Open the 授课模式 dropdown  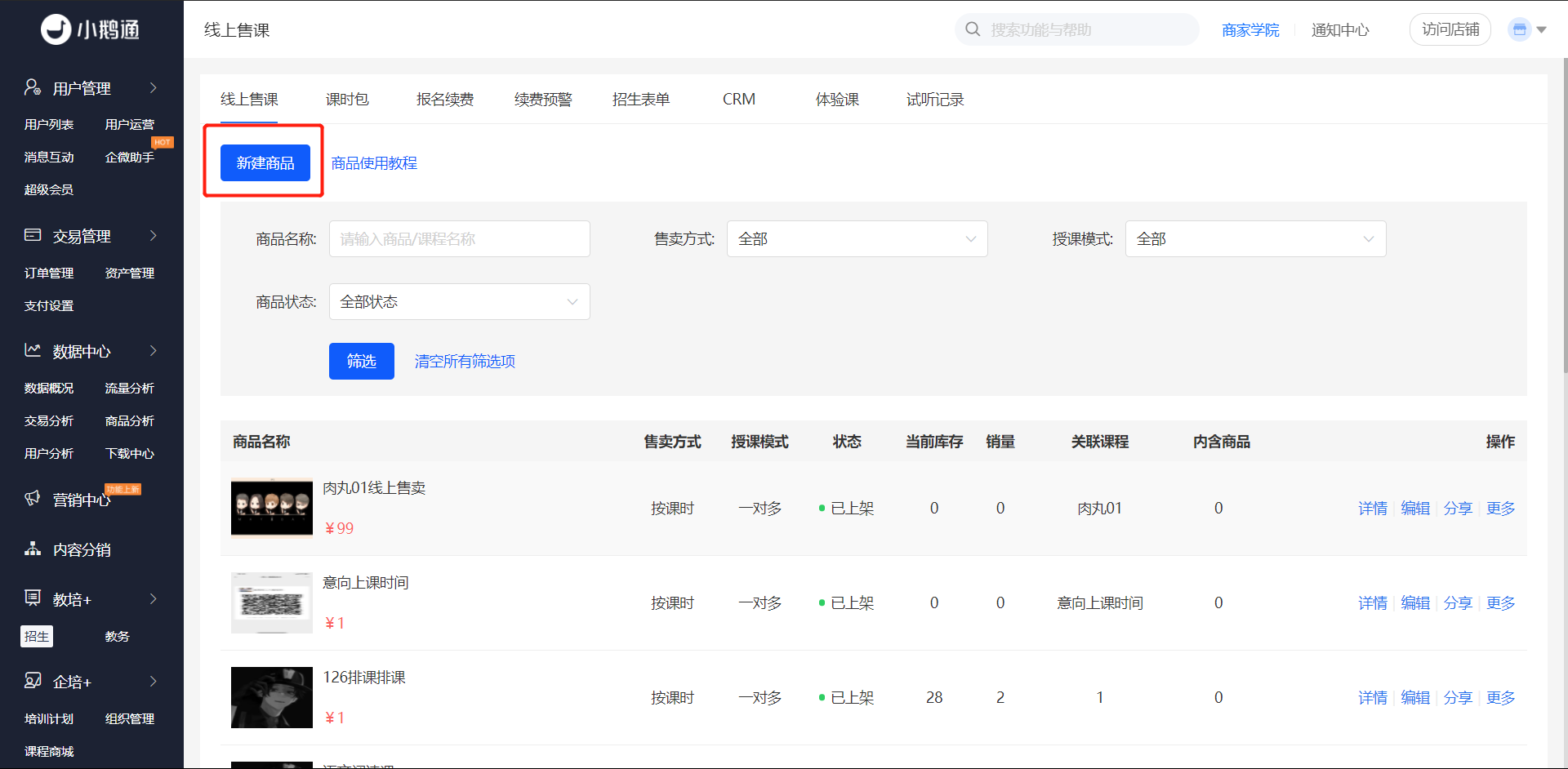point(1256,239)
